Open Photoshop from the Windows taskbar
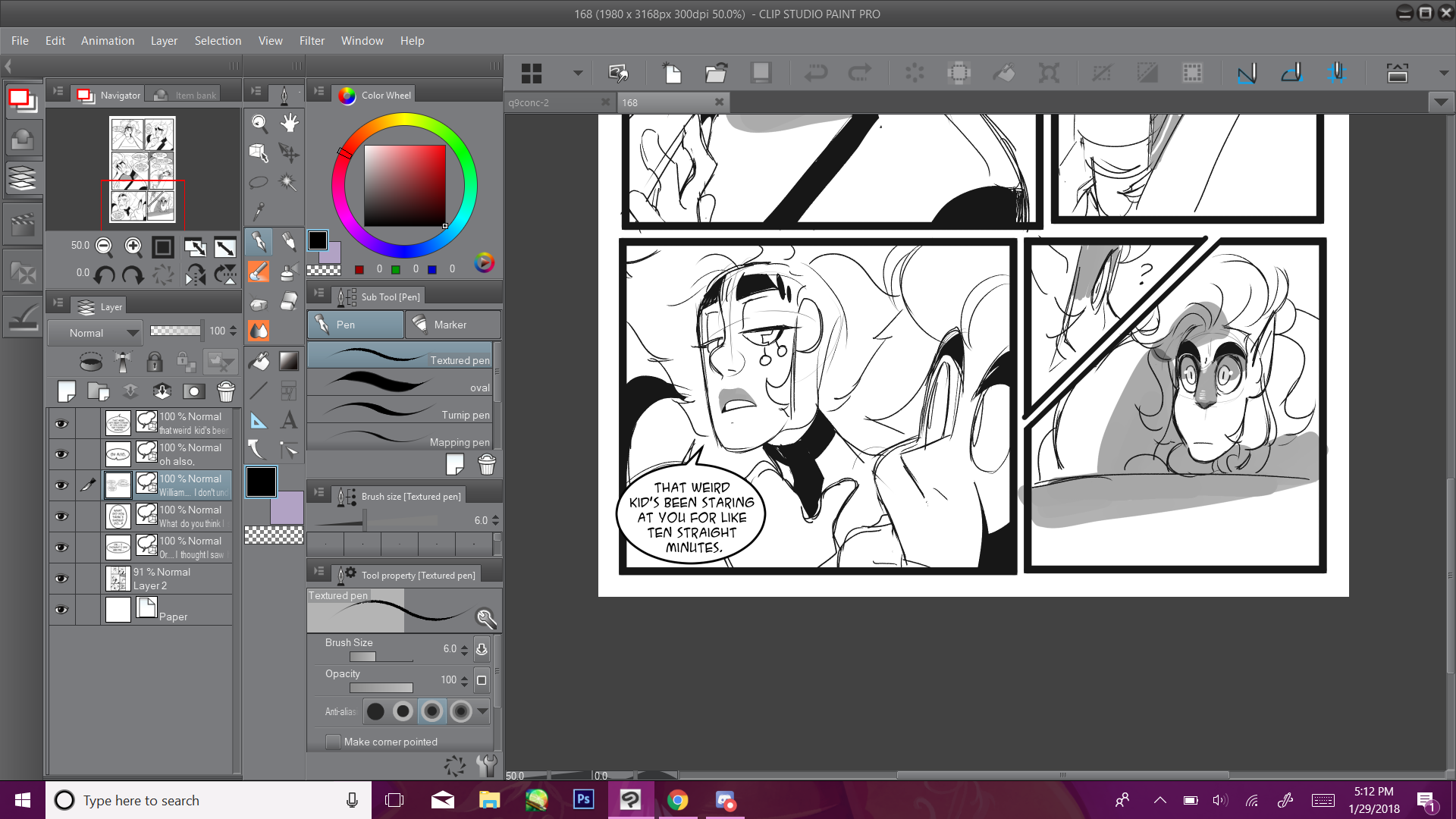The height and width of the screenshot is (819, 1456). coord(583,800)
